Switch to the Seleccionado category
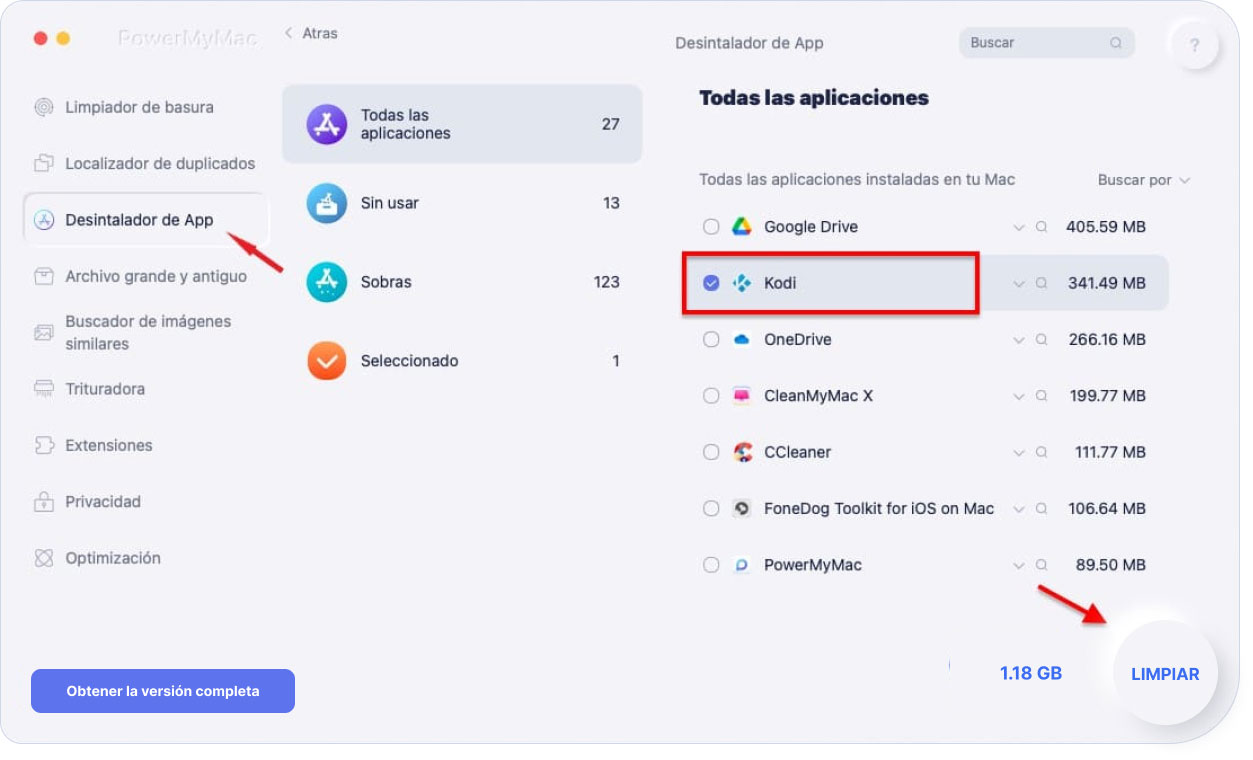The height and width of the screenshot is (760, 1253). click(462, 361)
